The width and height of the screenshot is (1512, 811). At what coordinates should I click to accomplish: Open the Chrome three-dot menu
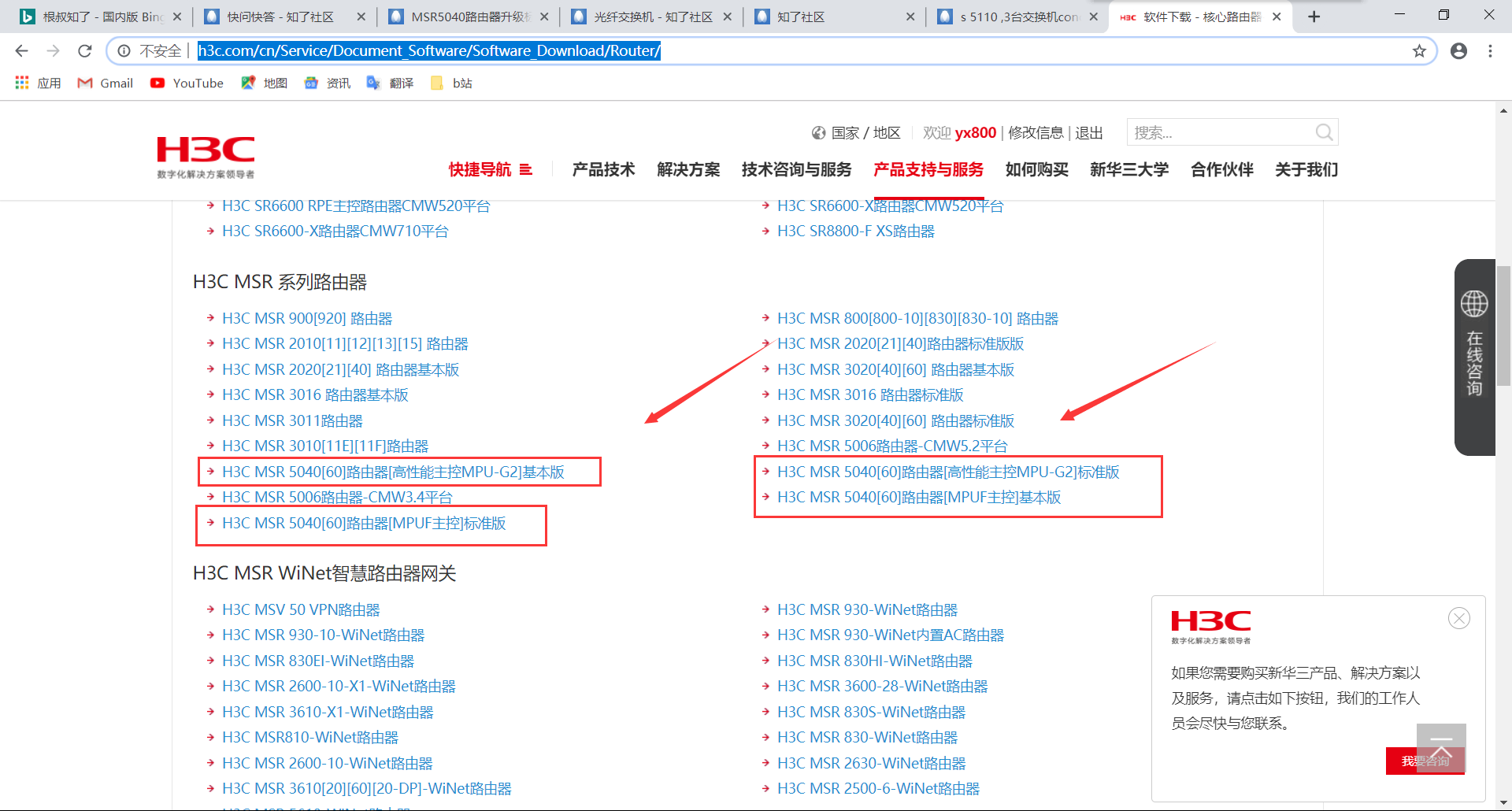click(1490, 51)
